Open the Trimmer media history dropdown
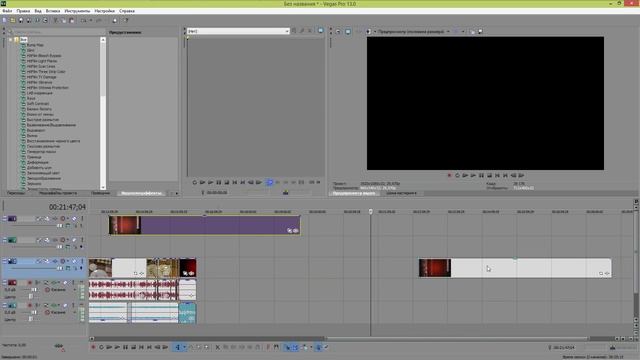Image resolution: width=640 pixels, height=360 pixels. pos(287,31)
